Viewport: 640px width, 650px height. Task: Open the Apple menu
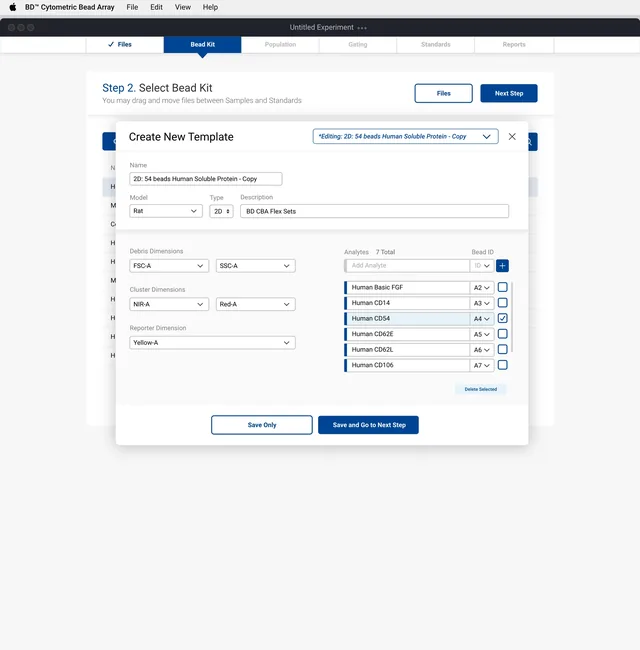tap(13, 7)
